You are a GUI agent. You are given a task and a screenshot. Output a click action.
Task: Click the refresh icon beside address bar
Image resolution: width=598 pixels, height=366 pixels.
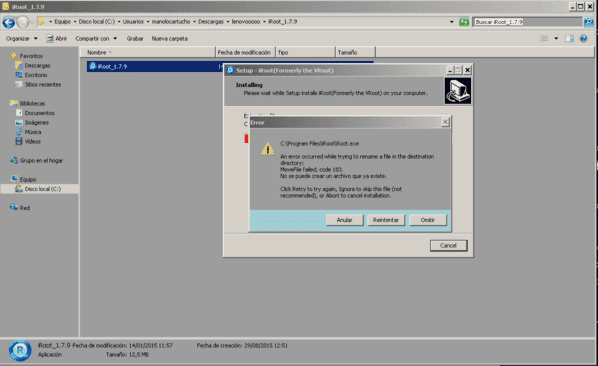tap(464, 22)
